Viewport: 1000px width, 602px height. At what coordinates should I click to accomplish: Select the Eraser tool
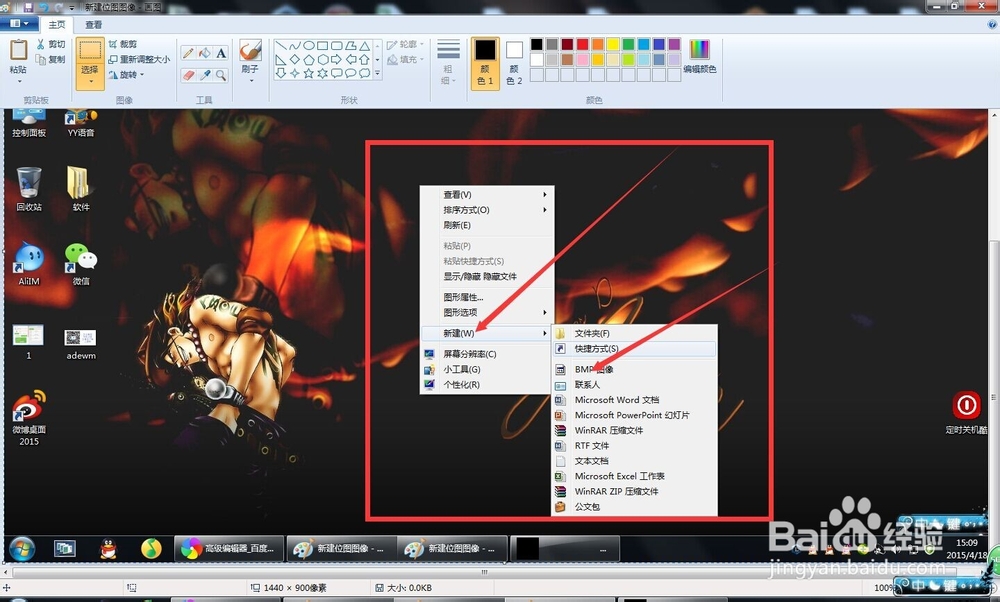click(188, 75)
